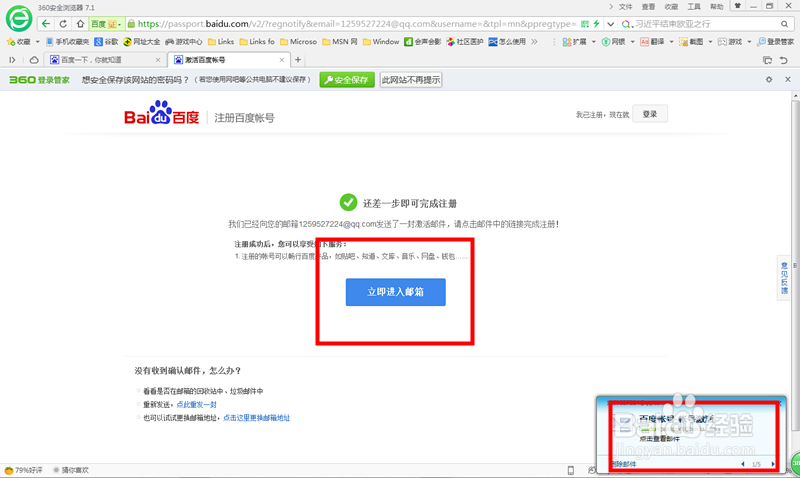
Task: Open the 查看 menu
Action: [648, 7]
